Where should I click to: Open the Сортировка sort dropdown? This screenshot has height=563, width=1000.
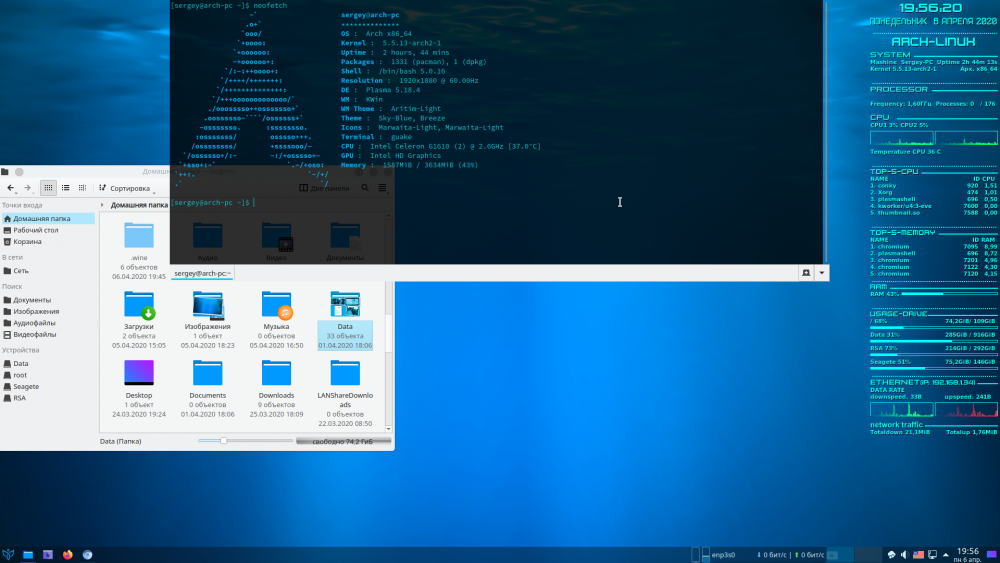pos(128,188)
